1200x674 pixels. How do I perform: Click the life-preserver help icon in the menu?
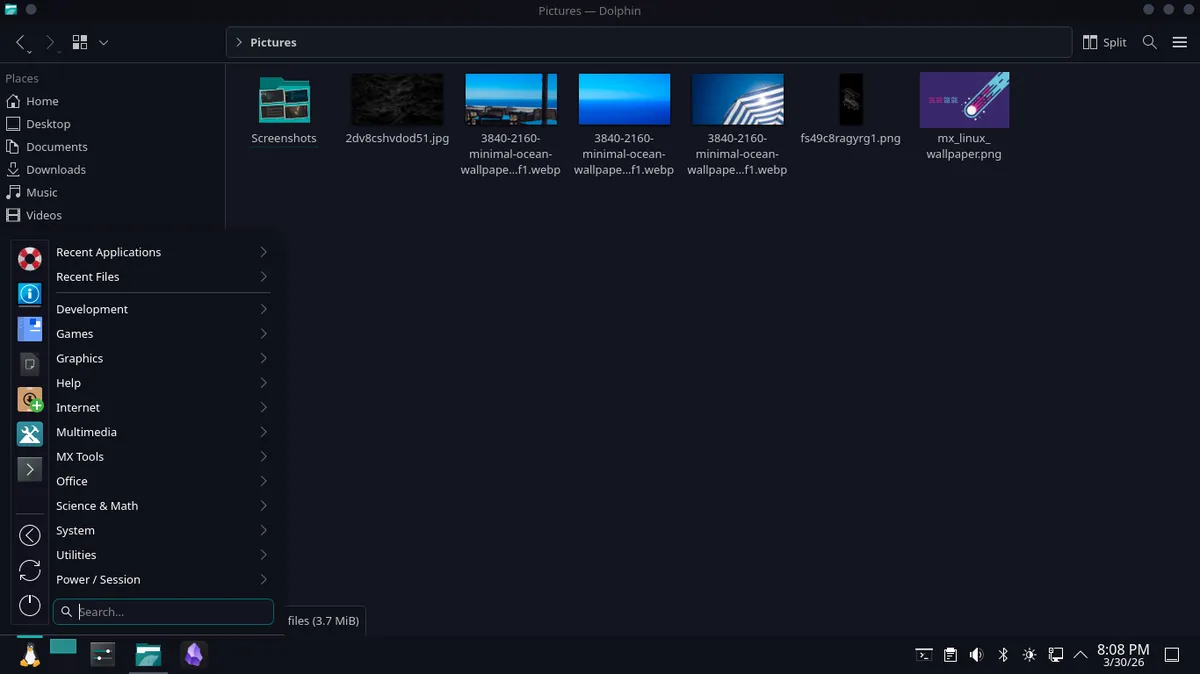29,258
